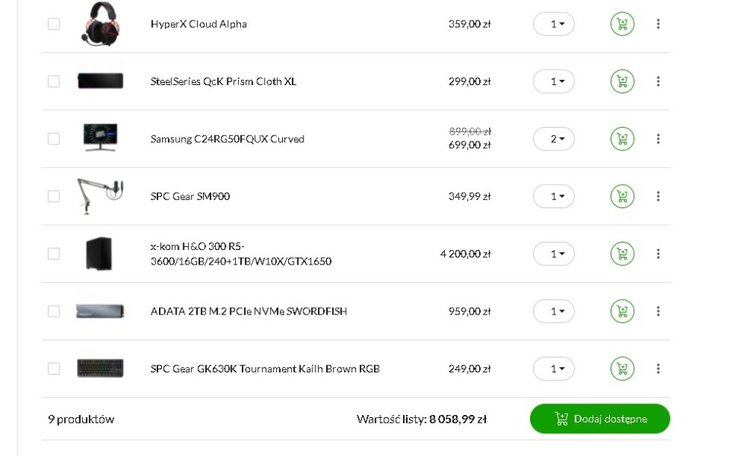Change quantity of x-kom H&O 300 PC

554,254
